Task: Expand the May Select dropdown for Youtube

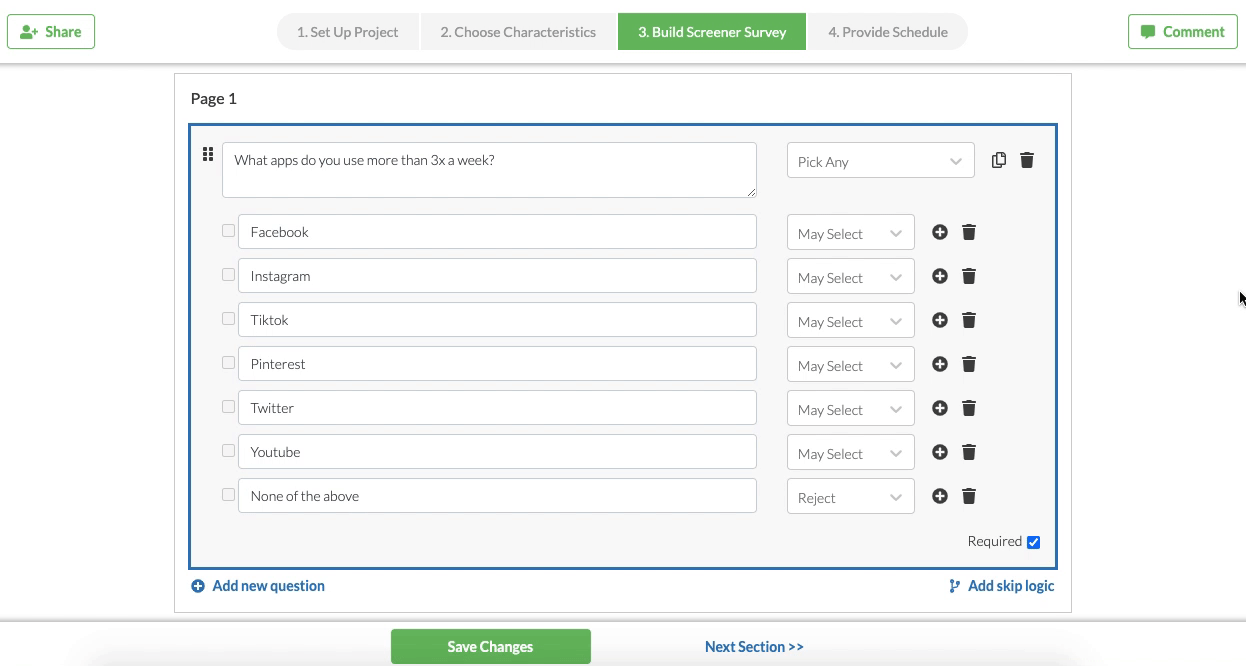Action: 850,453
